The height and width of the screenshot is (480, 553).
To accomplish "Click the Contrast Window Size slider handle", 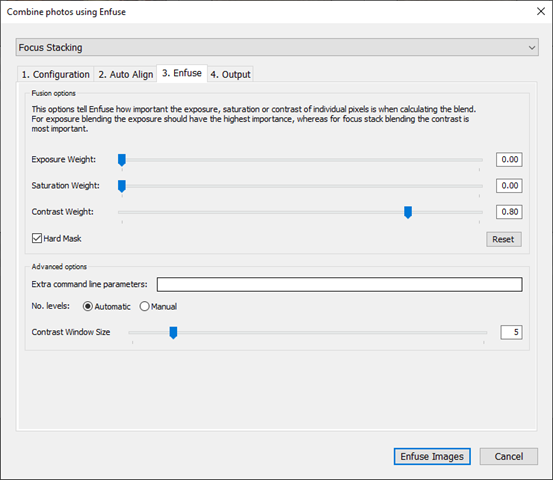I will (173, 333).
